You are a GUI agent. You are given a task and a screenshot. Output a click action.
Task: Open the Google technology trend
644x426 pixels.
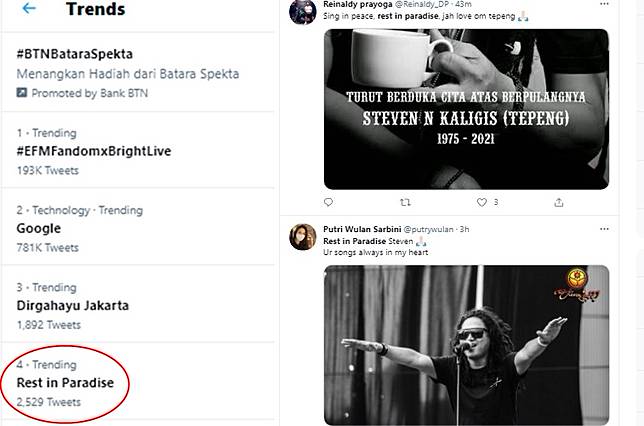[x=39, y=228]
